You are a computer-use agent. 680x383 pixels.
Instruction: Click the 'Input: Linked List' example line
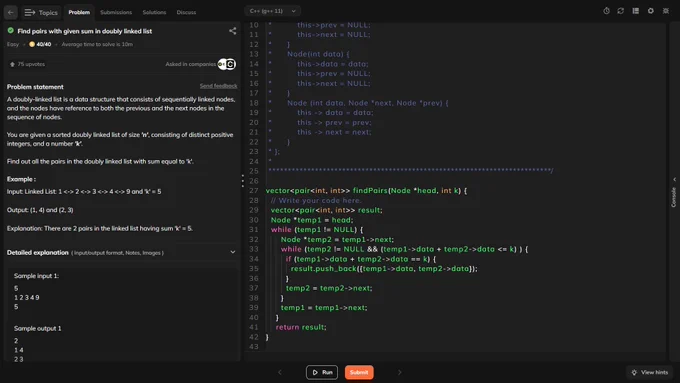click(x=84, y=191)
